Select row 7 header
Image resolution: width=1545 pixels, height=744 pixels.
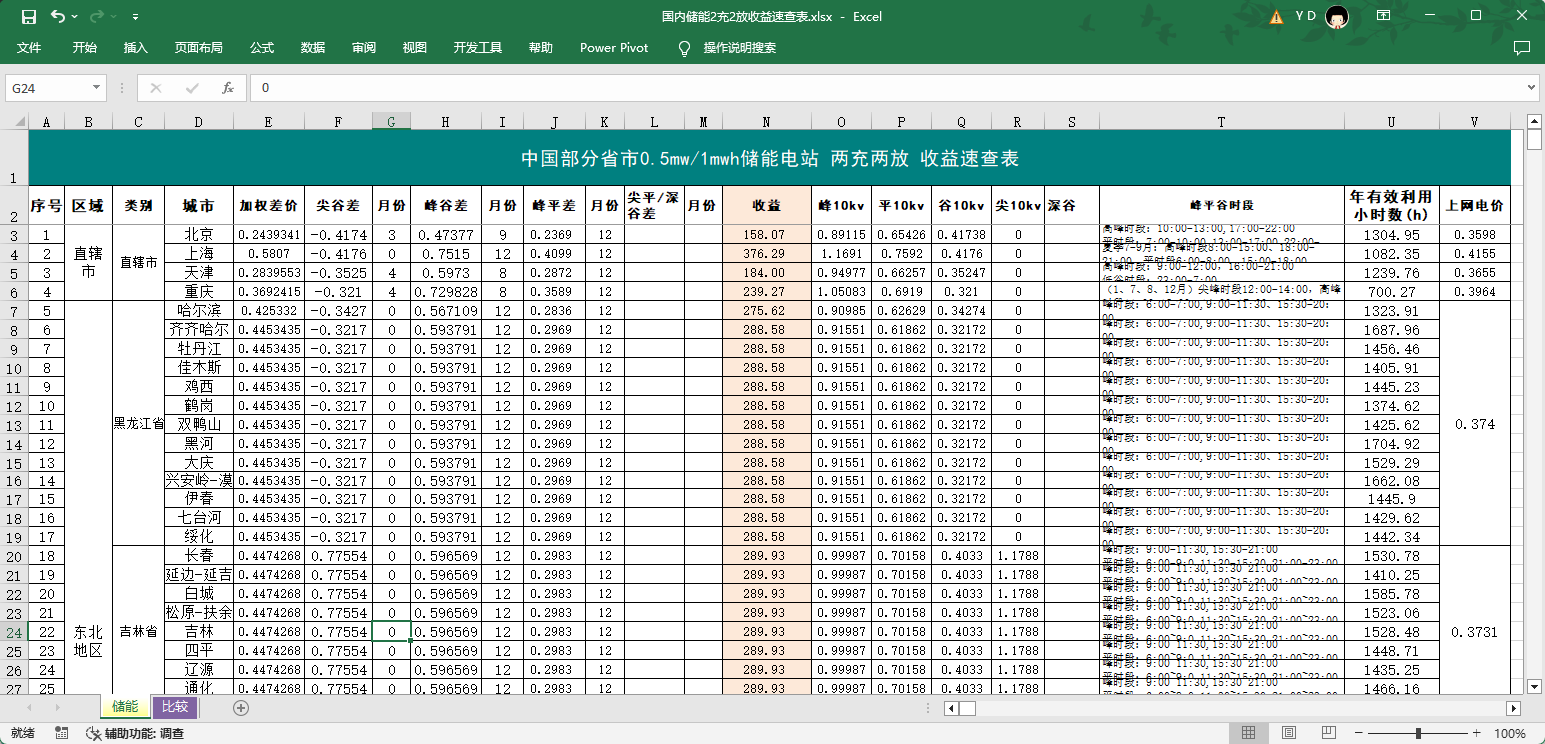[14, 311]
